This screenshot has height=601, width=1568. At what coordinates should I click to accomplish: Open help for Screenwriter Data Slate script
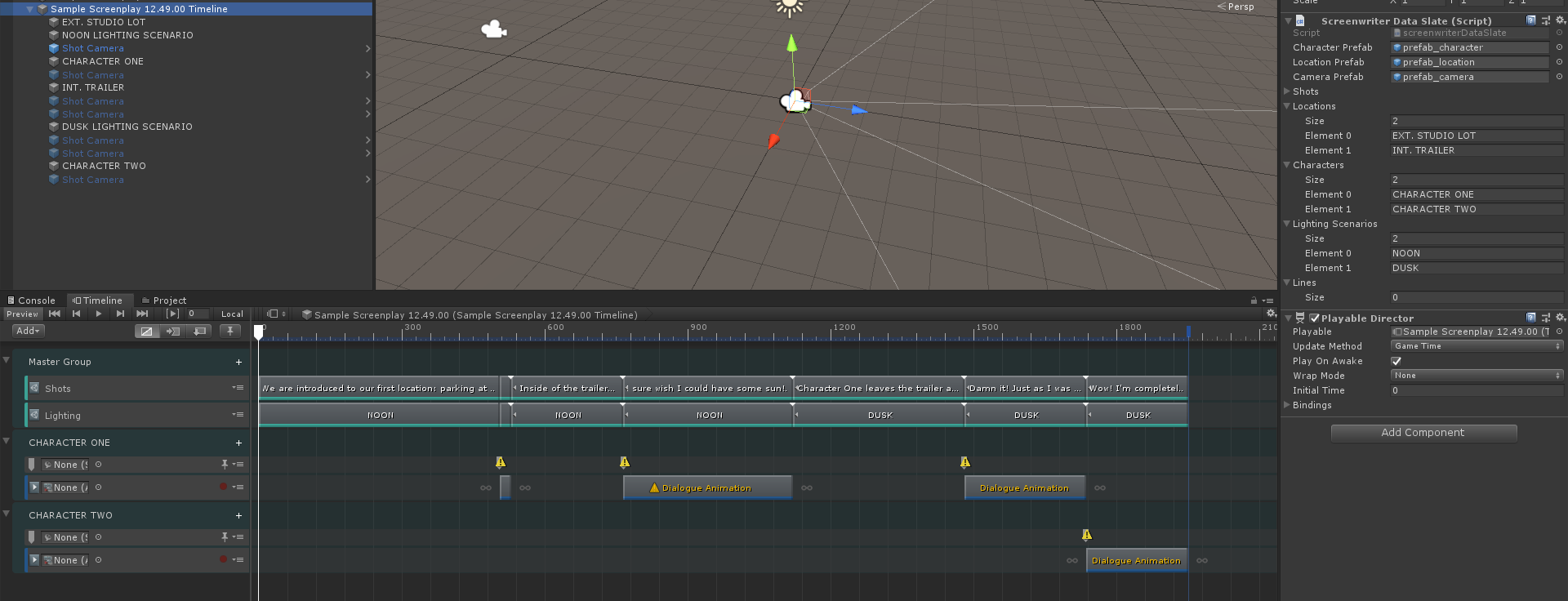click(1531, 20)
